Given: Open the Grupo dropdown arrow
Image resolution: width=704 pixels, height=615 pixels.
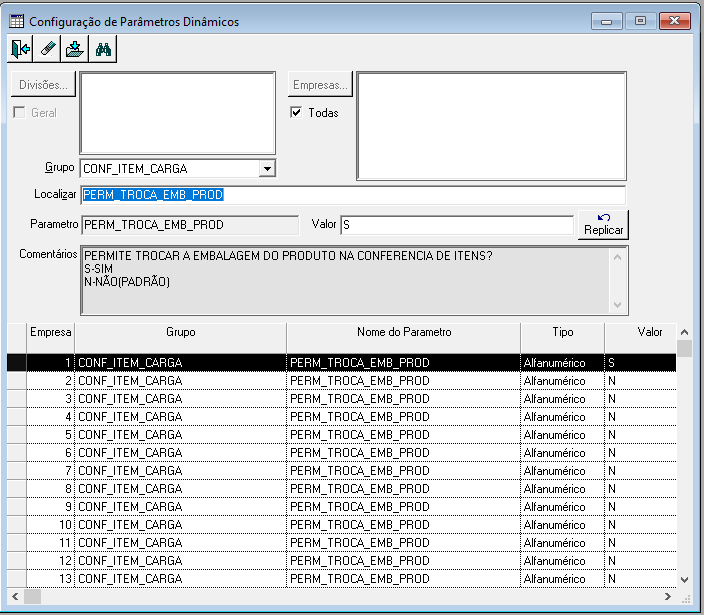Looking at the screenshot, I should click(x=267, y=169).
